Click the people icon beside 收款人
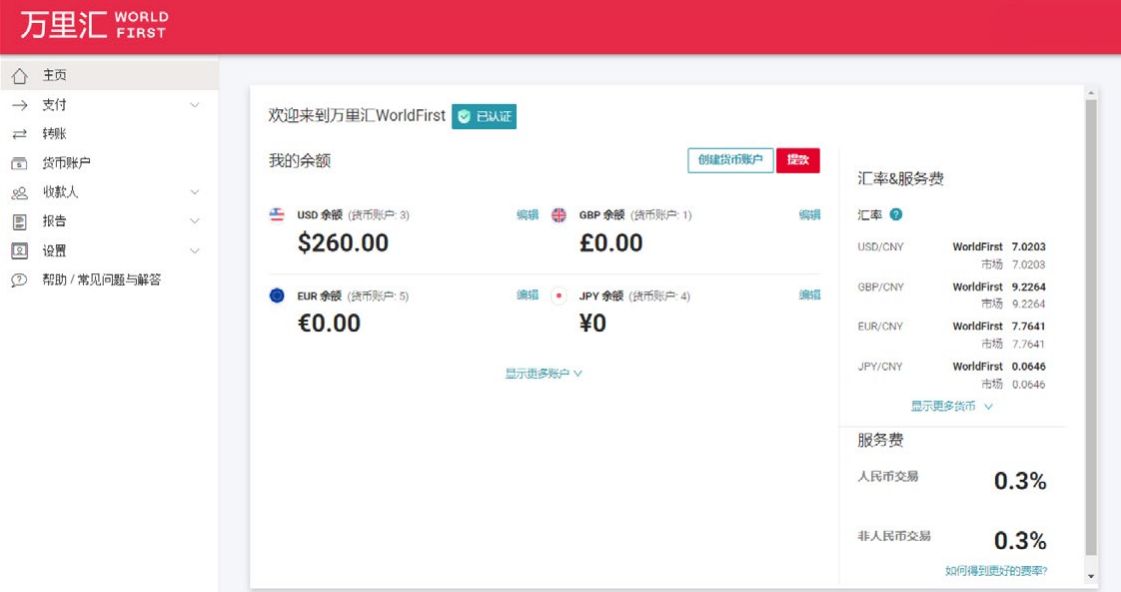Image resolution: width=1121 pixels, height=592 pixels. 20,192
